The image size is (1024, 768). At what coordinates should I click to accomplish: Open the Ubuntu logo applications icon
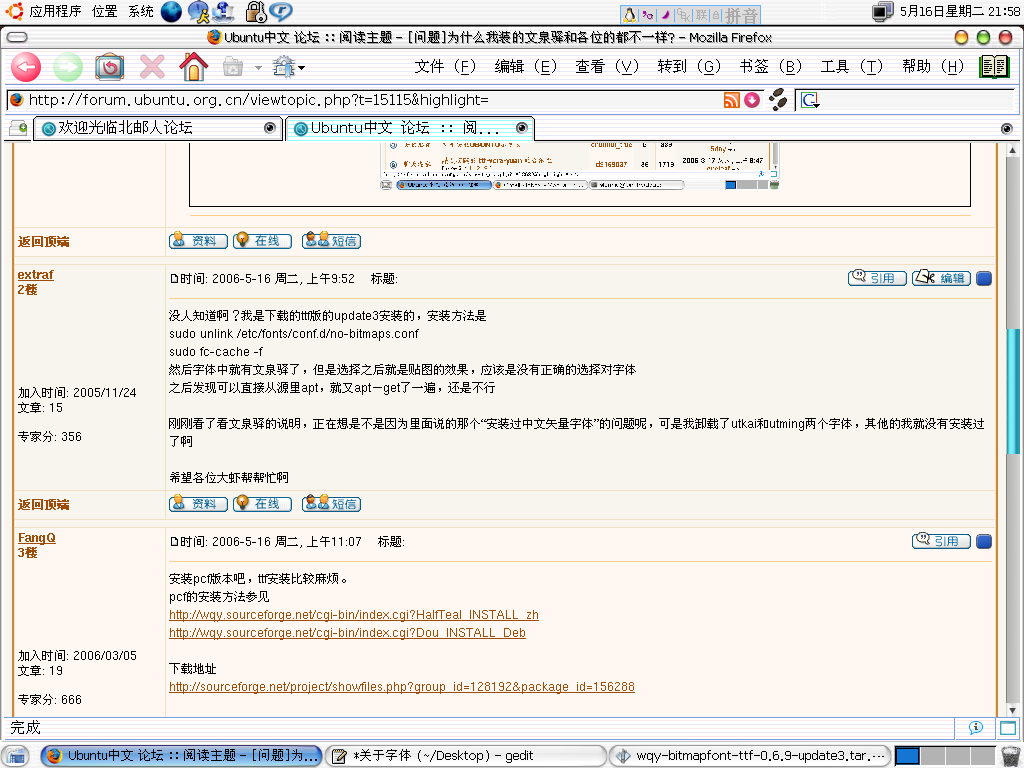(x=14, y=10)
